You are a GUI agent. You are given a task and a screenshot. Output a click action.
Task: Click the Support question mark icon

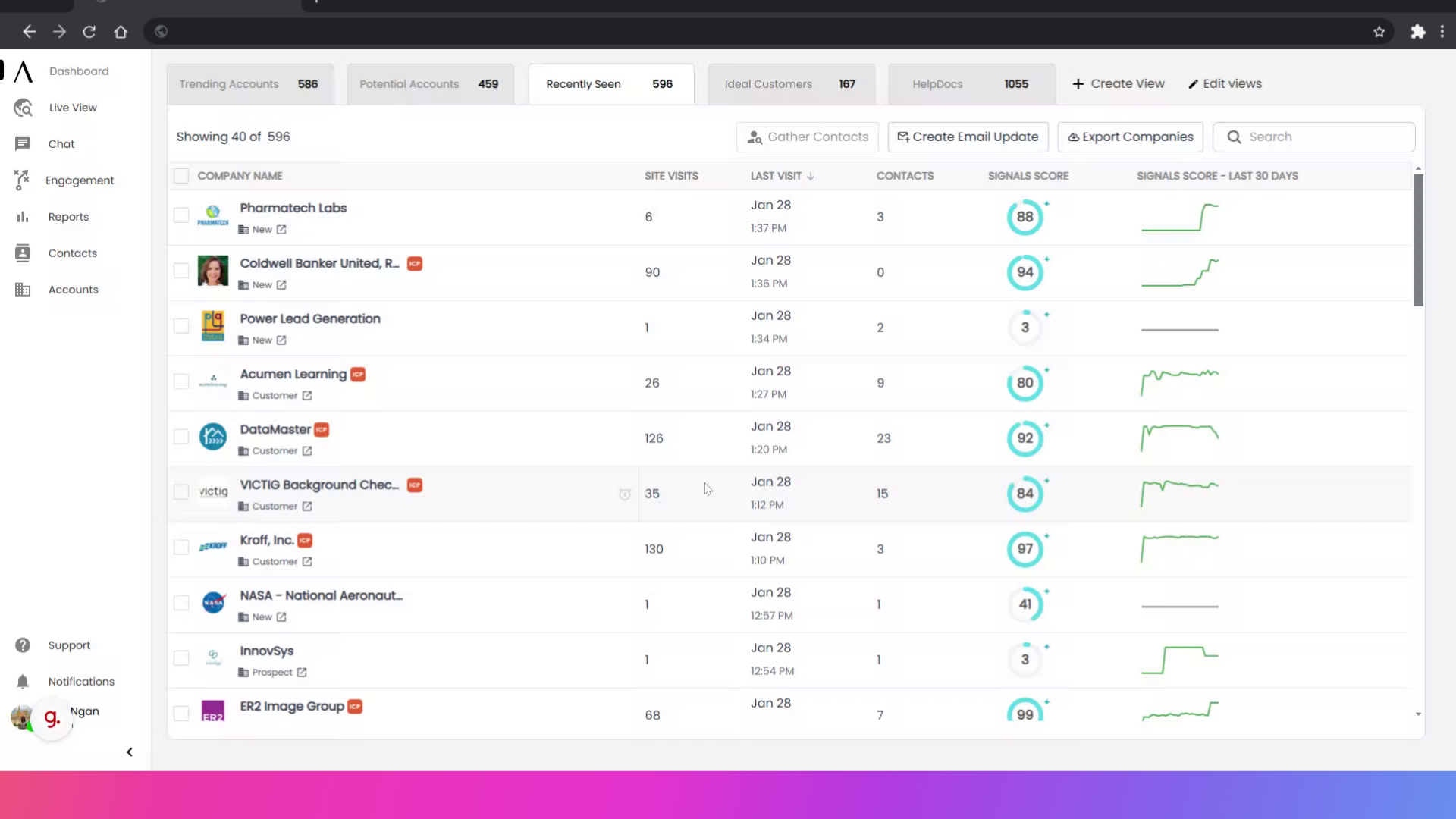(x=23, y=645)
